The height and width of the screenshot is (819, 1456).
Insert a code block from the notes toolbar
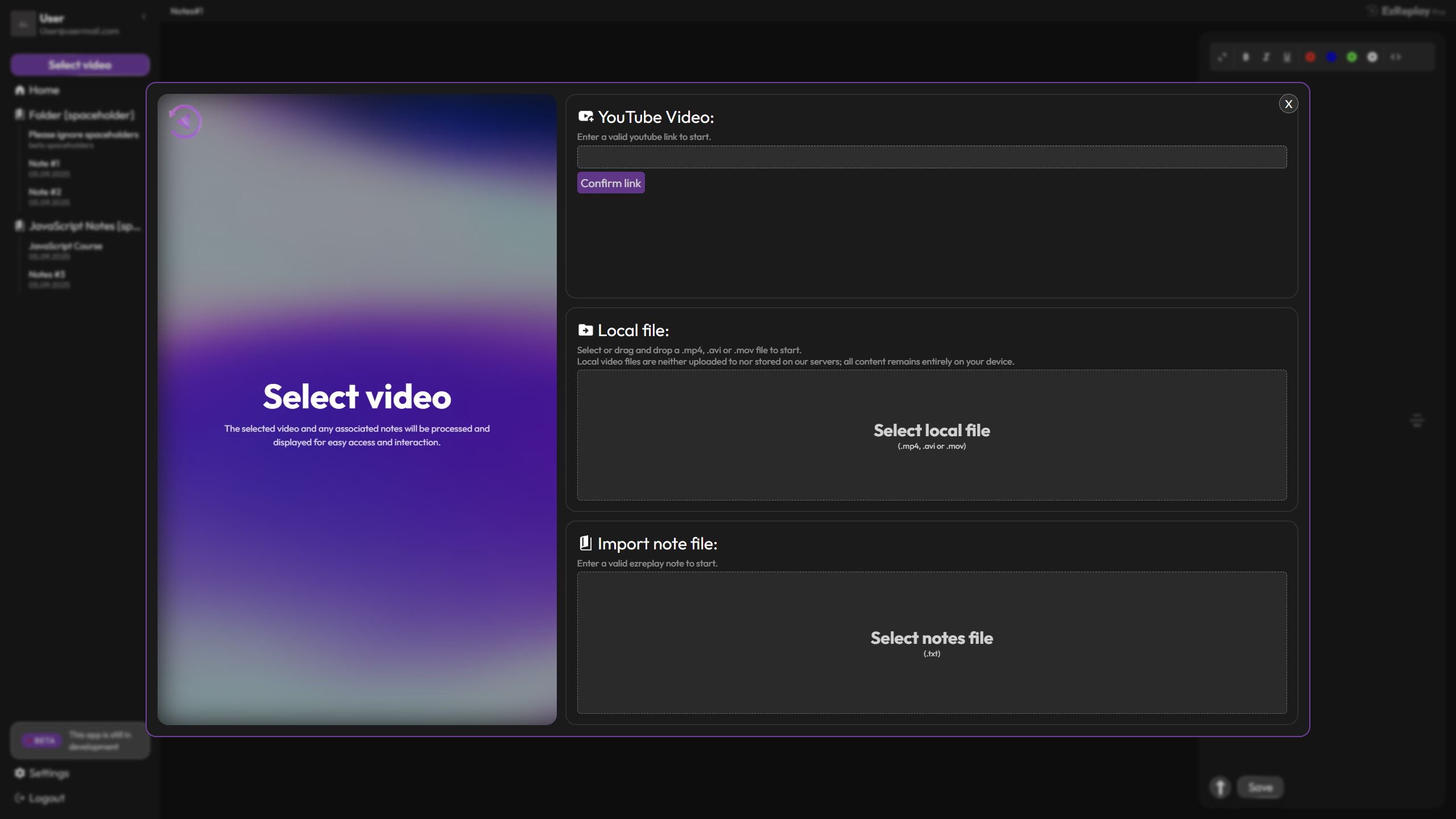pos(1397,57)
